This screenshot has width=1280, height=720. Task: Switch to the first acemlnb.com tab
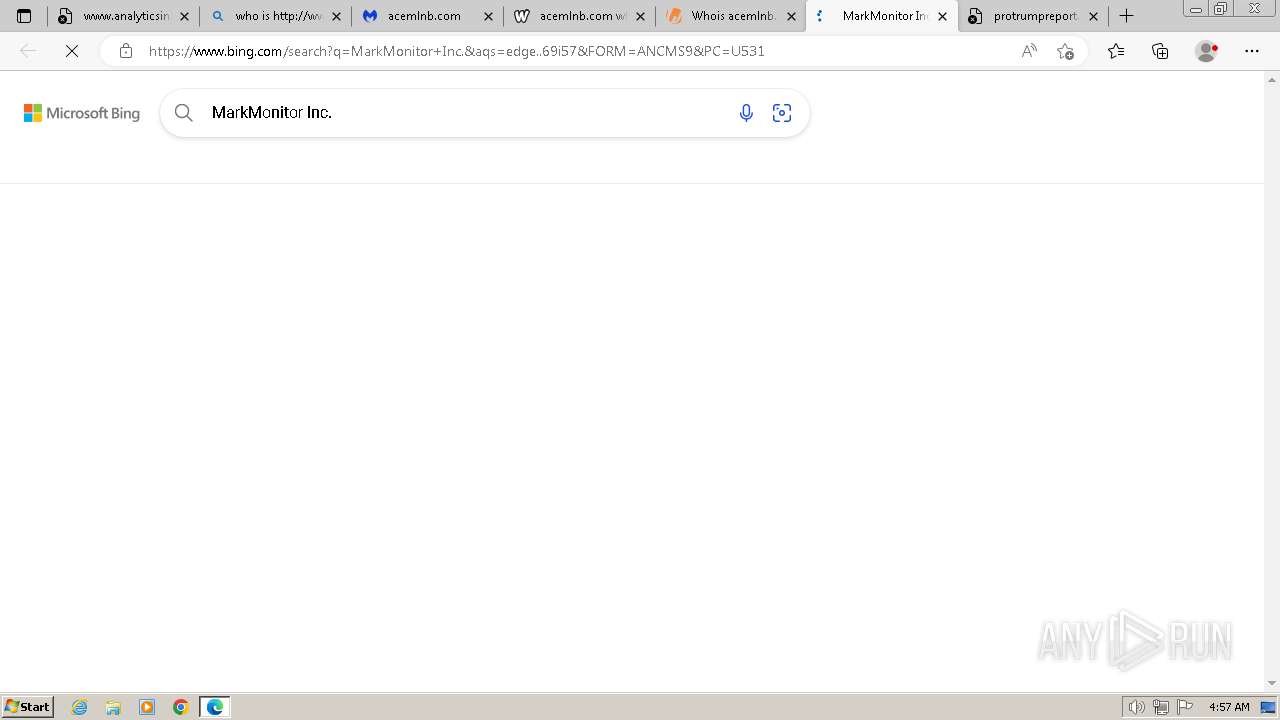[427, 16]
